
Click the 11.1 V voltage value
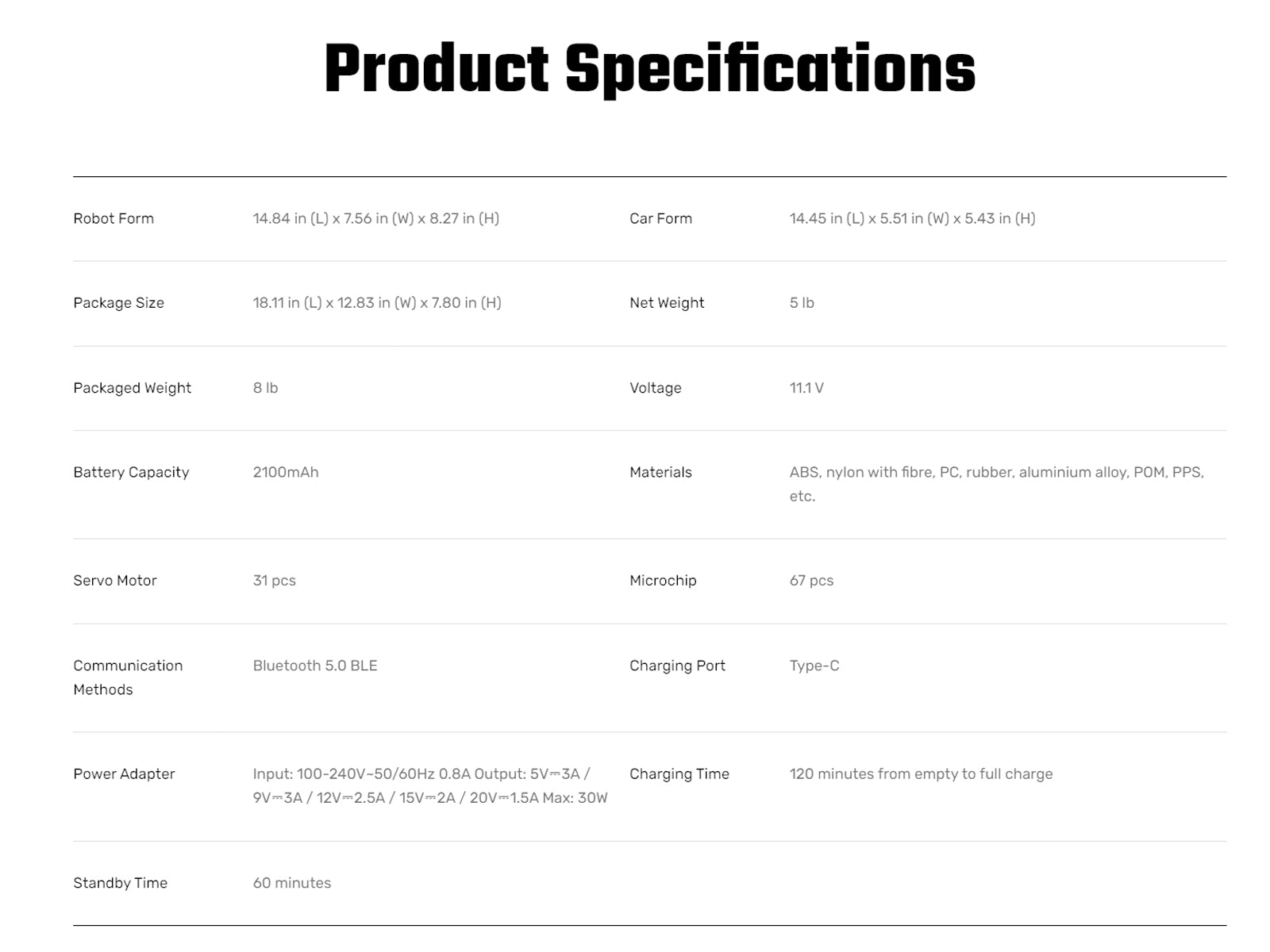pyautogui.click(x=806, y=388)
